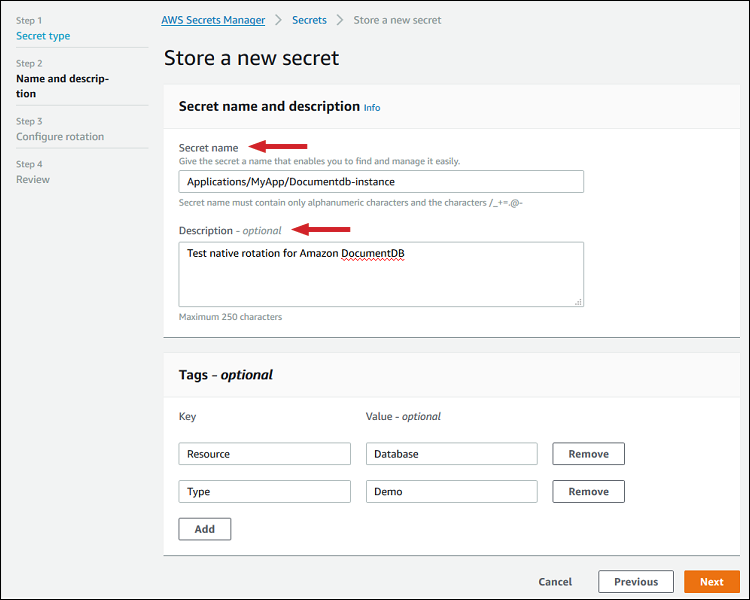
Task: Click the 'Key' column label
Action: point(187,416)
